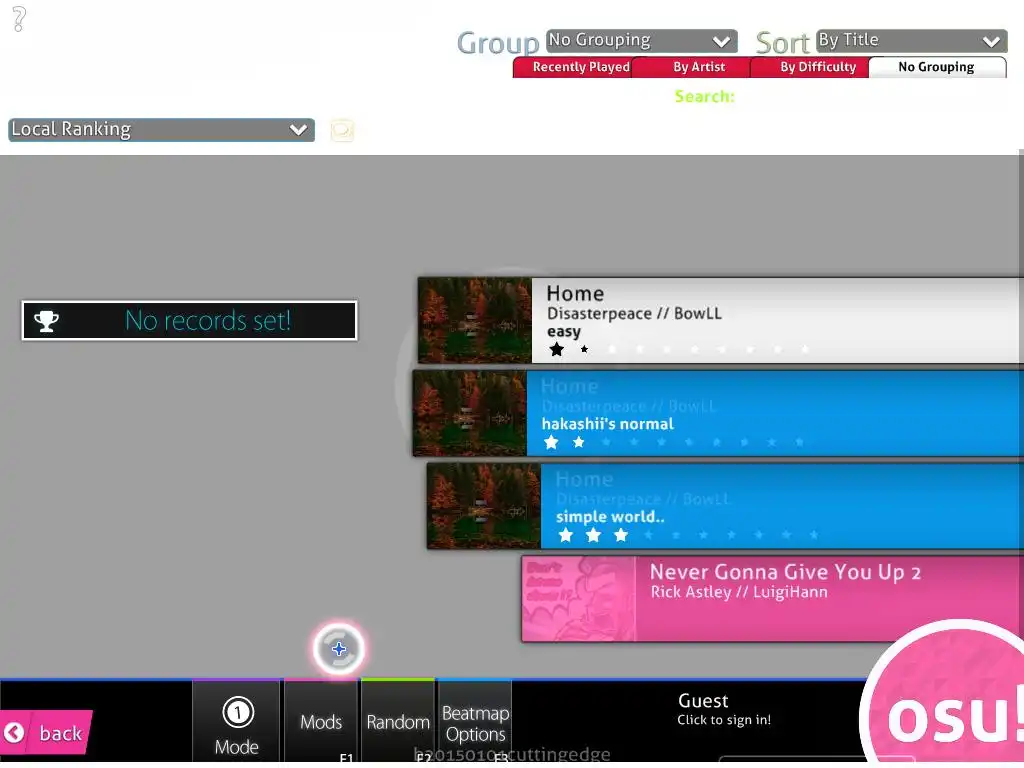This screenshot has width=1024, height=768.
Task: Select the No Grouping tab
Action: click(936, 67)
